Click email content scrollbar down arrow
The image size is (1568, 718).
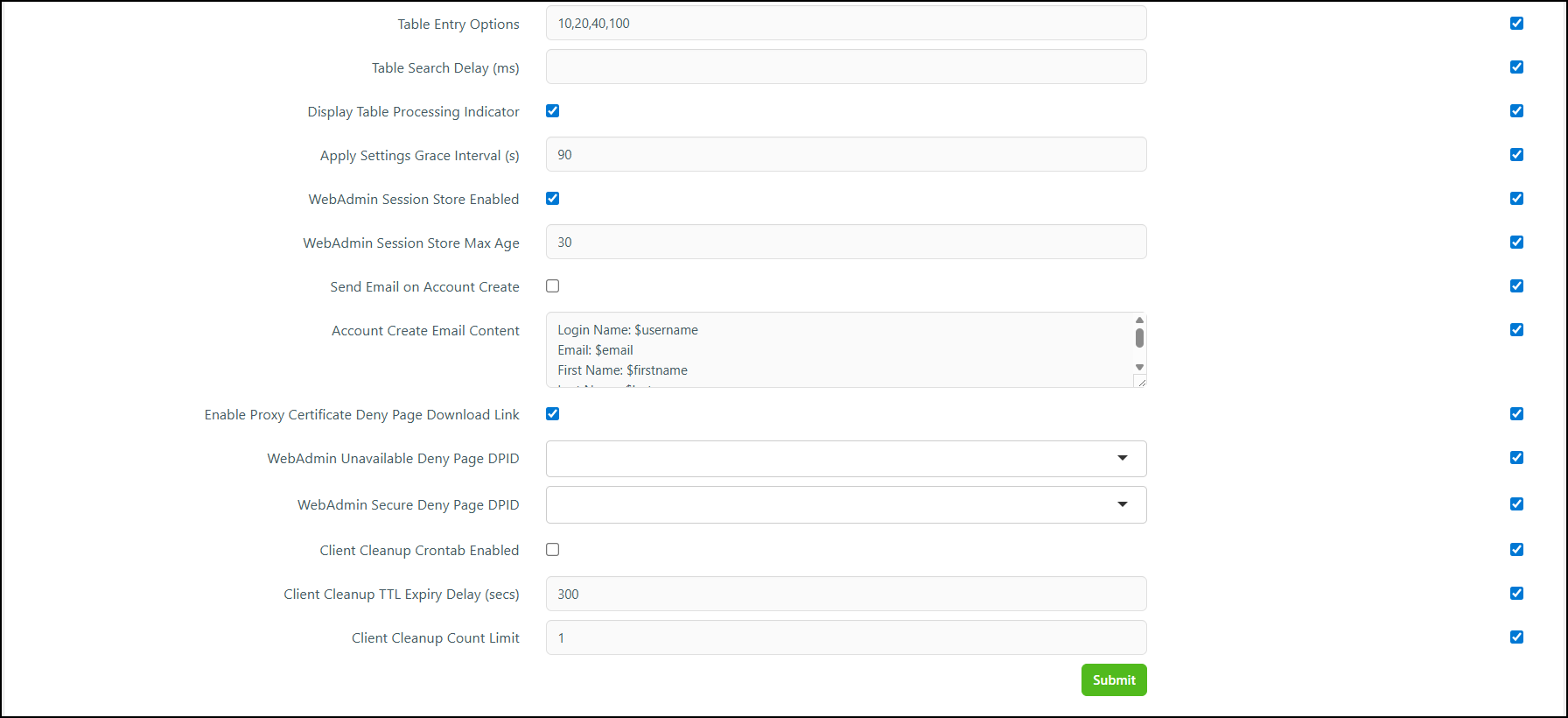1139,368
